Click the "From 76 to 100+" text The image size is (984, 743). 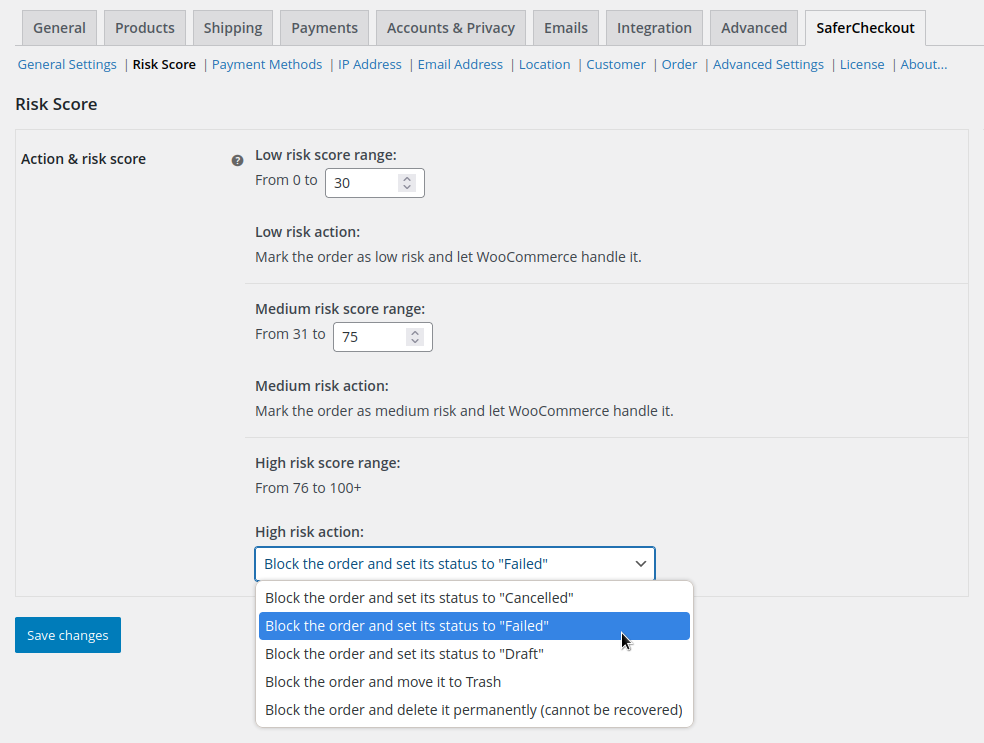coord(308,488)
